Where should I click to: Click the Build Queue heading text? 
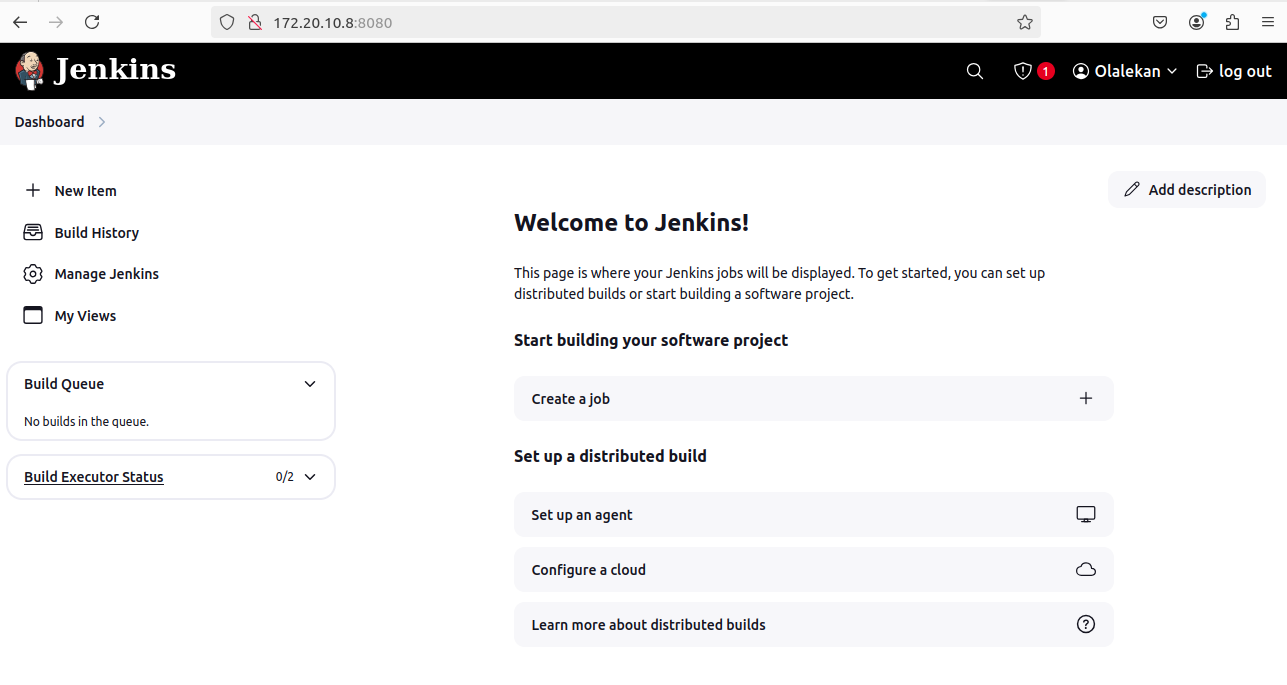64,384
